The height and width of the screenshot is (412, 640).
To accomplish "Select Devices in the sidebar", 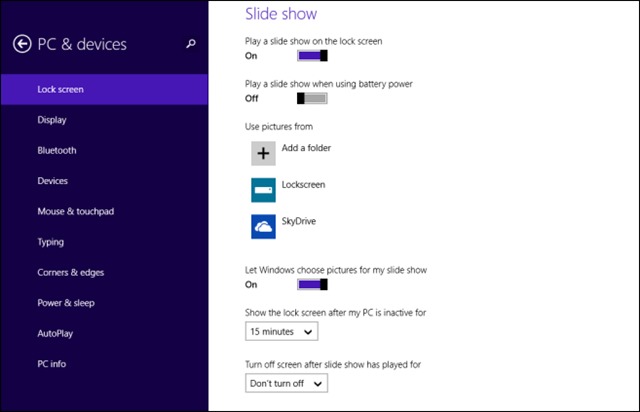I will [x=53, y=181].
